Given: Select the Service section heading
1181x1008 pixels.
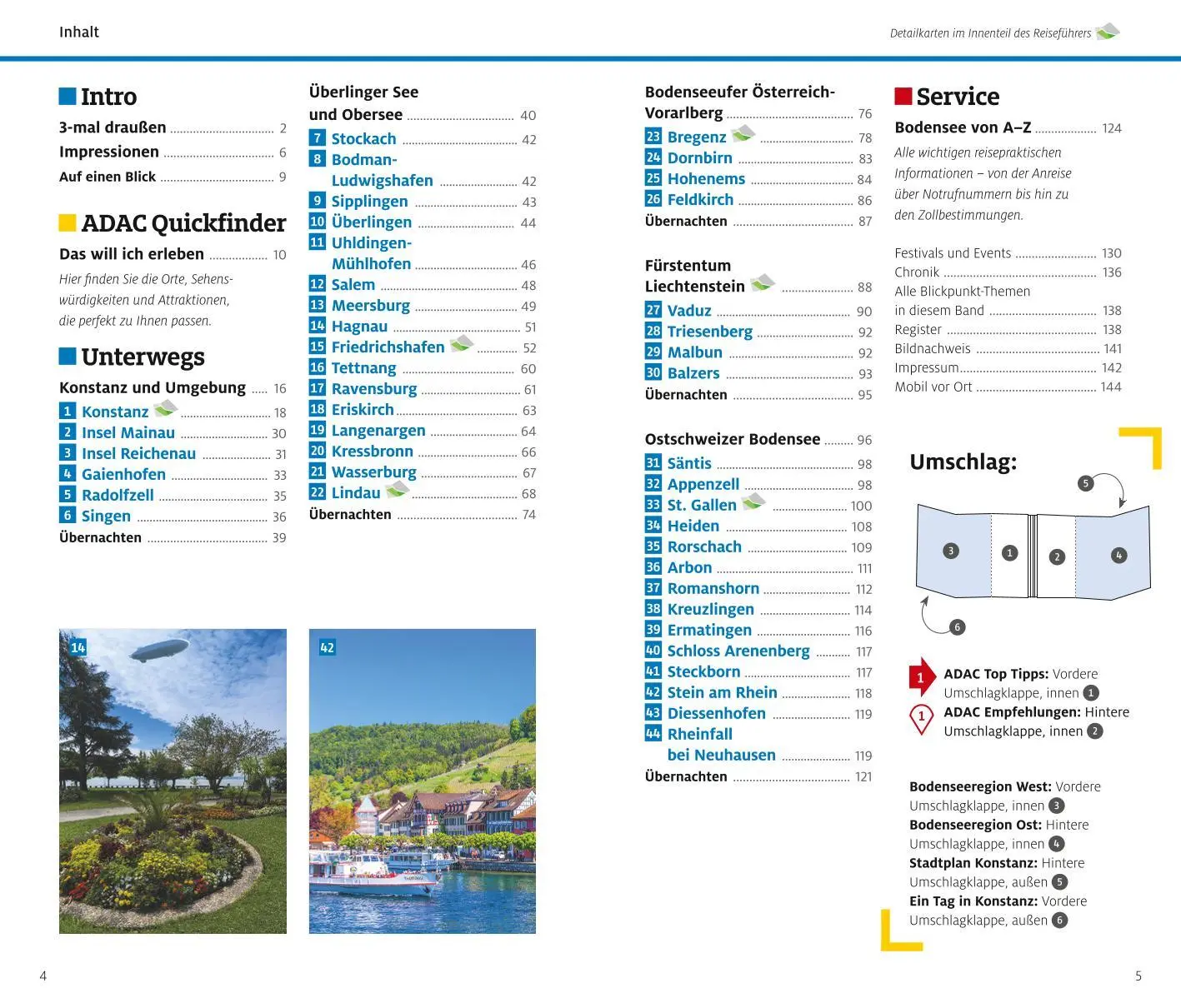Looking at the screenshot, I should (958, 97).
